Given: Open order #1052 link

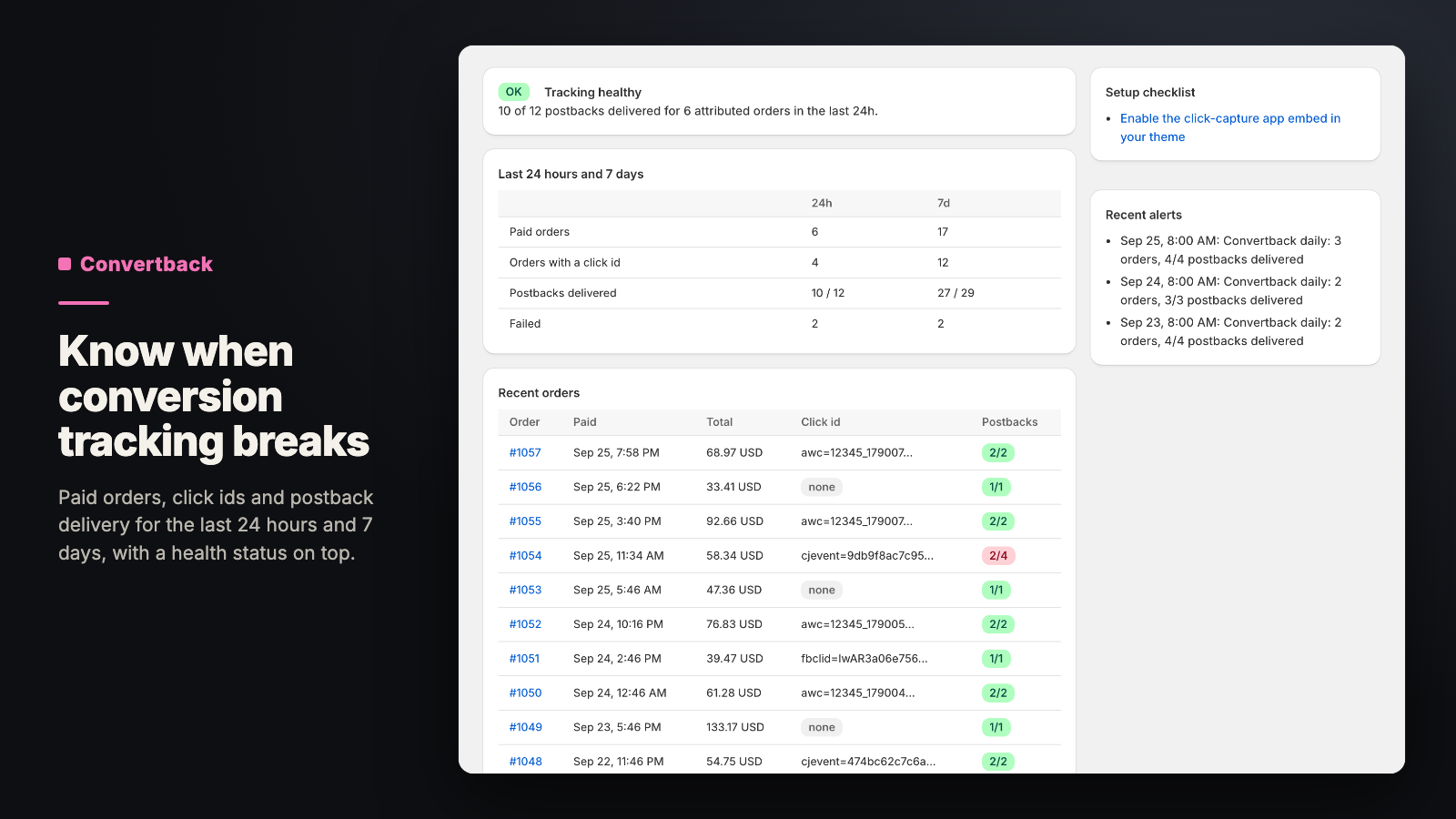Looking at the screenshot, I should 525,624.
